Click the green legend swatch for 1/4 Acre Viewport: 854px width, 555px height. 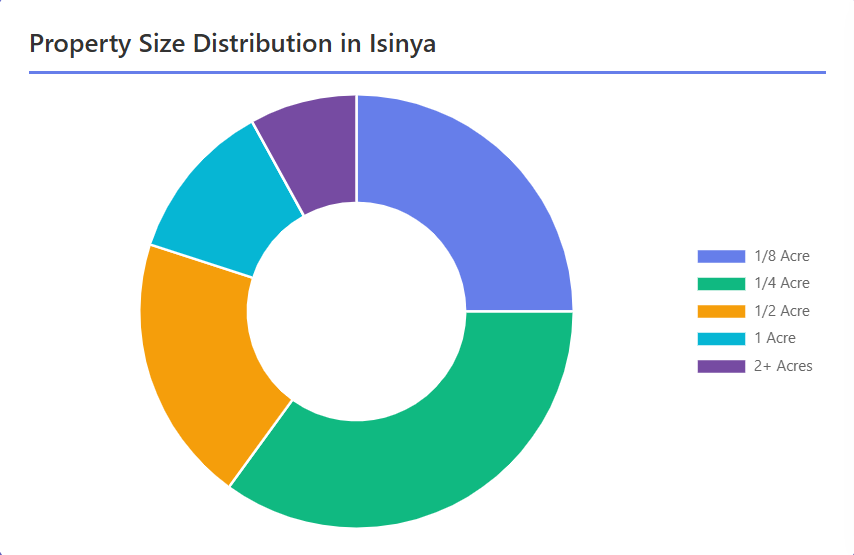click(721, 283)
